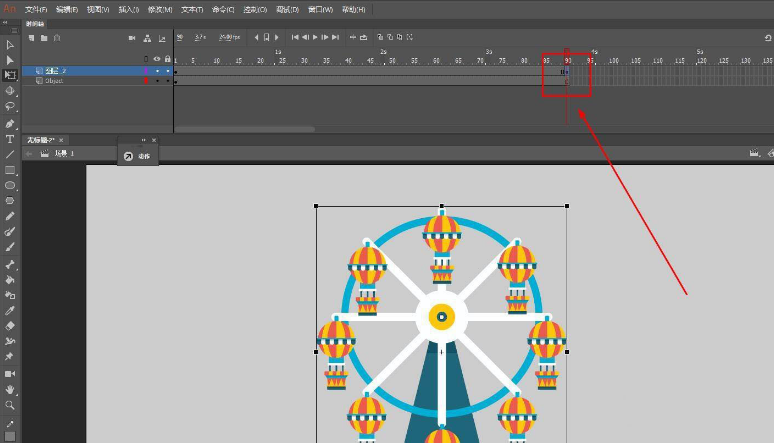Click the Object layer's red outline color swatch
Image resolution: width=774 pixels, height=443 pixels.
click(146, 81)
